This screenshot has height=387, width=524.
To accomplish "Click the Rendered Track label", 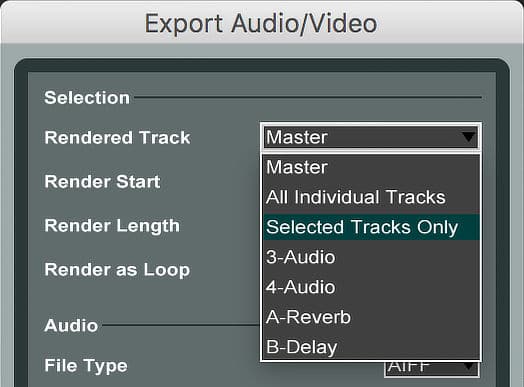I will click(118, 137).
